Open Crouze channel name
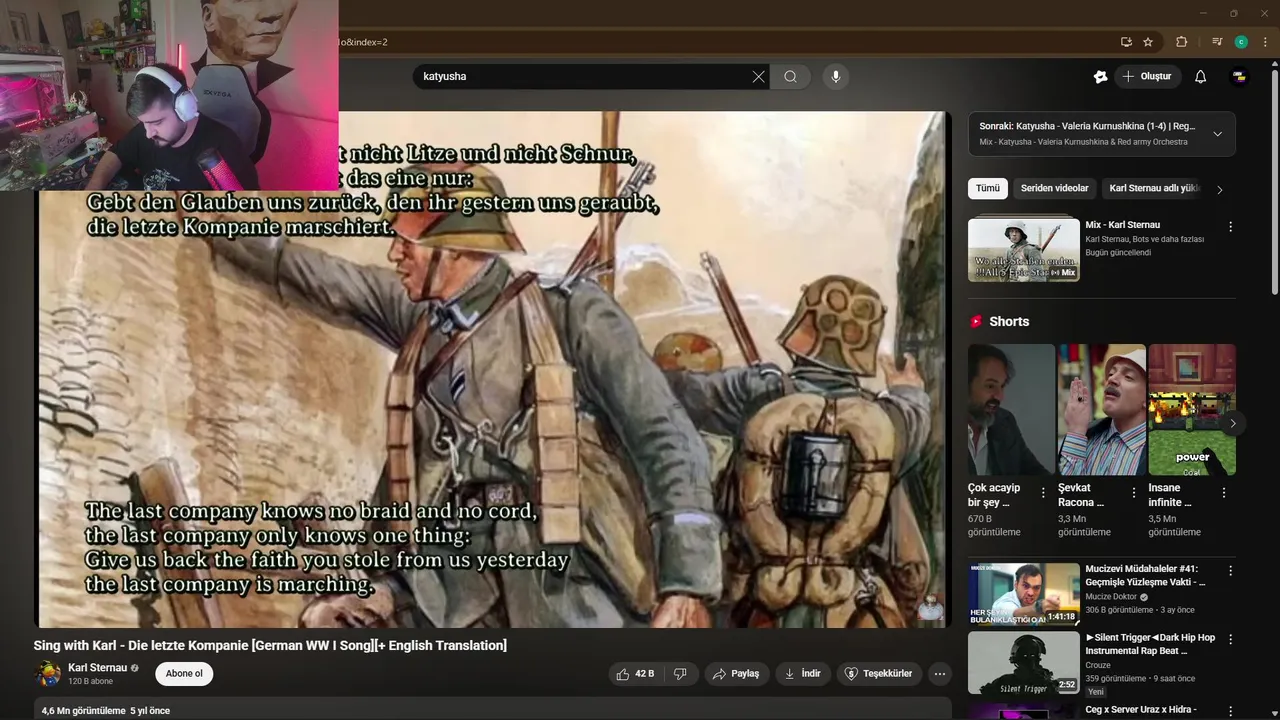1280x720 pixels. [x=1098, y=665]
